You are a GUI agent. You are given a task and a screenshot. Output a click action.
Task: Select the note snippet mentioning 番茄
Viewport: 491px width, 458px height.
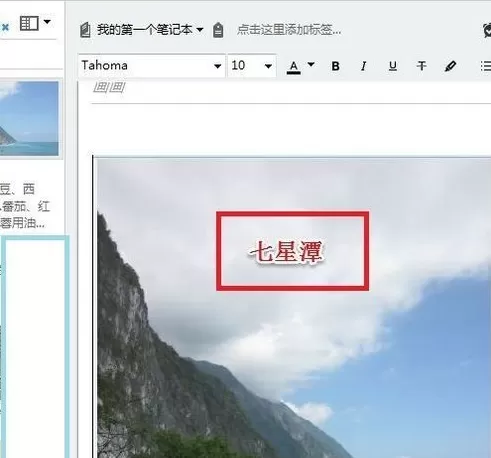[x=25, y=206]
